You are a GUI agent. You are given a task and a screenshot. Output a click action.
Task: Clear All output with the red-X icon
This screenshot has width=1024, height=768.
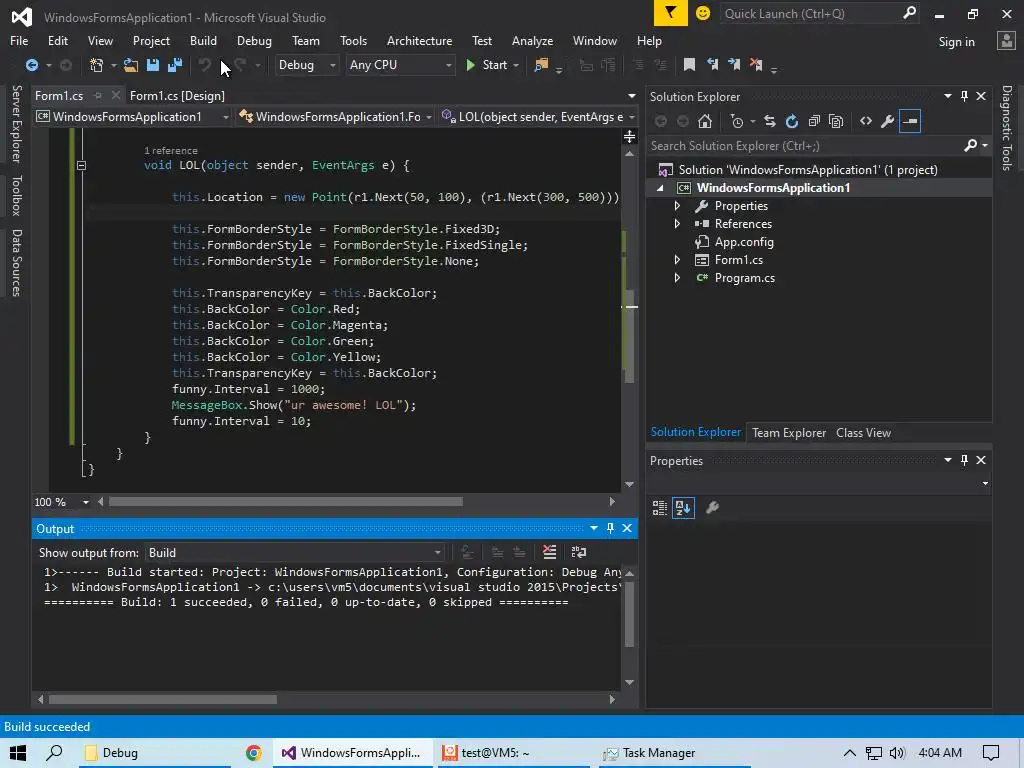point(550,552)
